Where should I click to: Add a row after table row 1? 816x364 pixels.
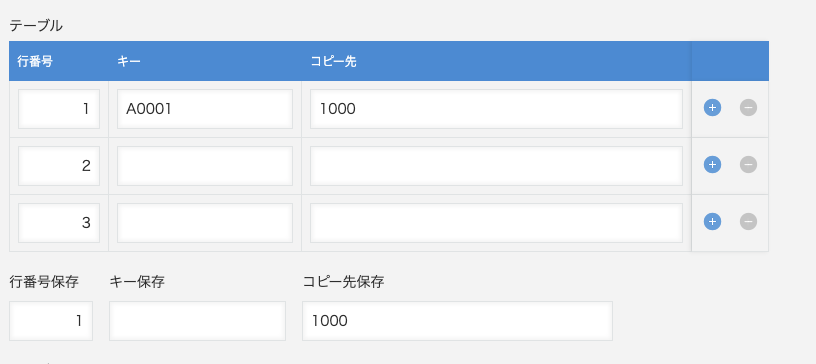pos(712,108)
